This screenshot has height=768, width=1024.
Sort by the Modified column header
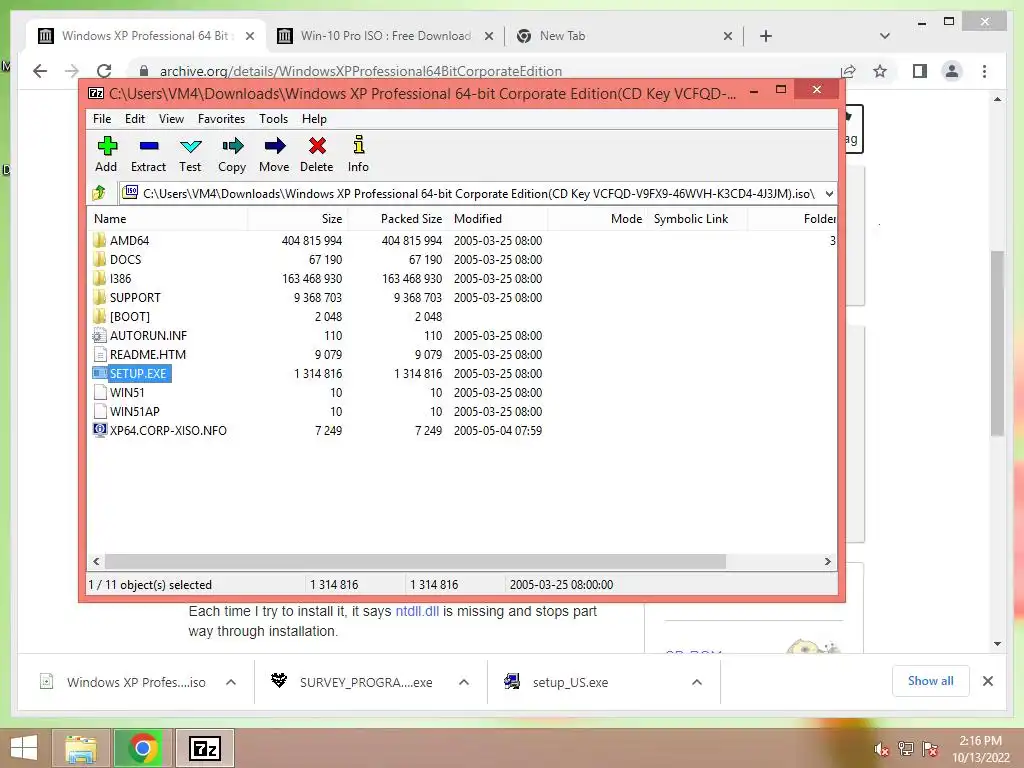click(x=498, y=219)
